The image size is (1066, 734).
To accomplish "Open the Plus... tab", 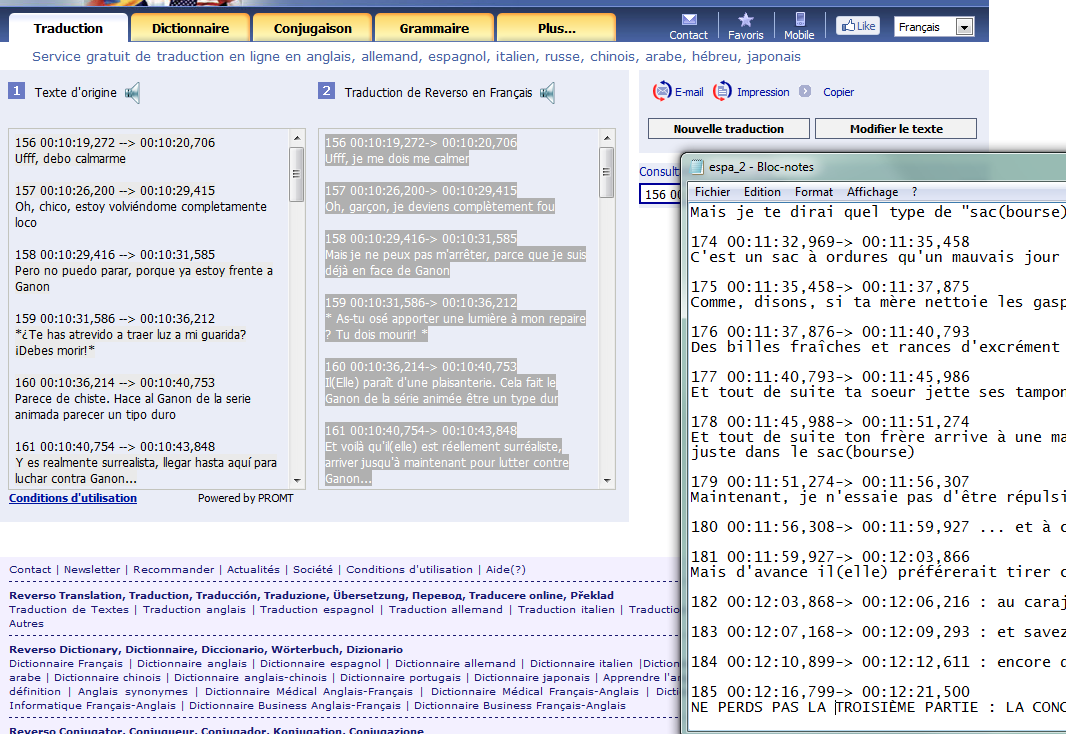I will pos(557,29).
